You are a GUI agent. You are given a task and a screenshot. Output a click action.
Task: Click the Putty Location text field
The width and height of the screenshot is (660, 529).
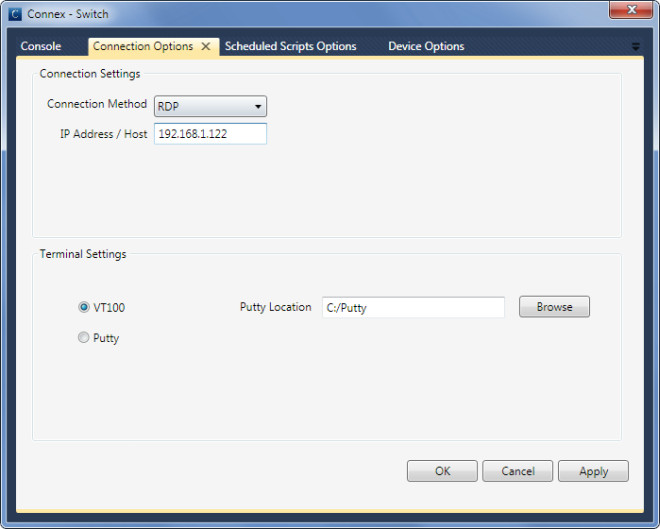413,307
